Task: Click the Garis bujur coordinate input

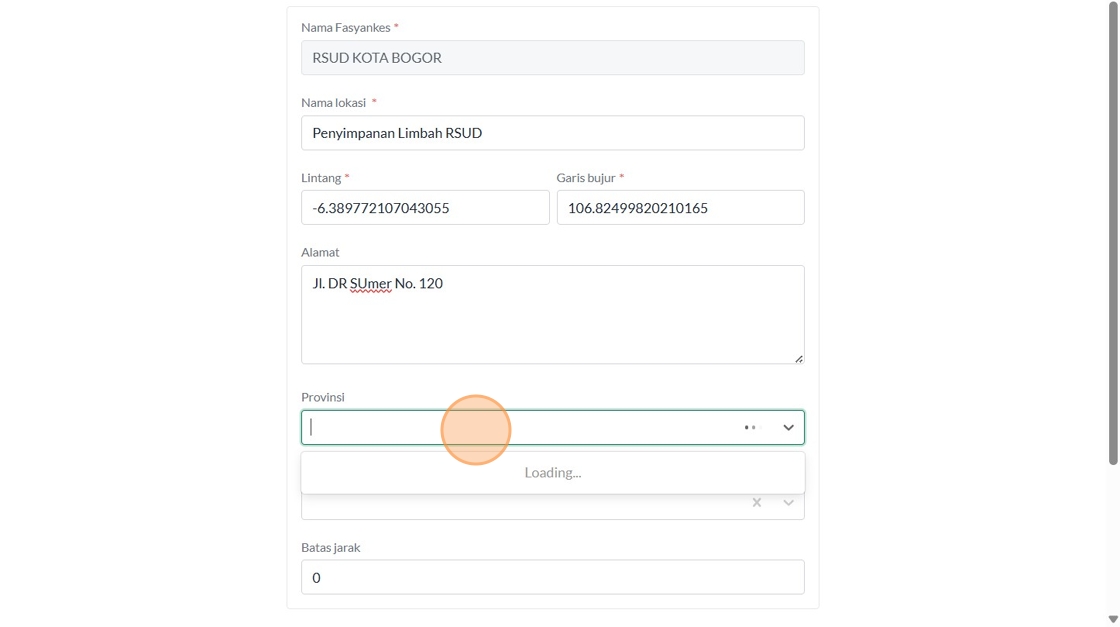Action: [680, 208]
